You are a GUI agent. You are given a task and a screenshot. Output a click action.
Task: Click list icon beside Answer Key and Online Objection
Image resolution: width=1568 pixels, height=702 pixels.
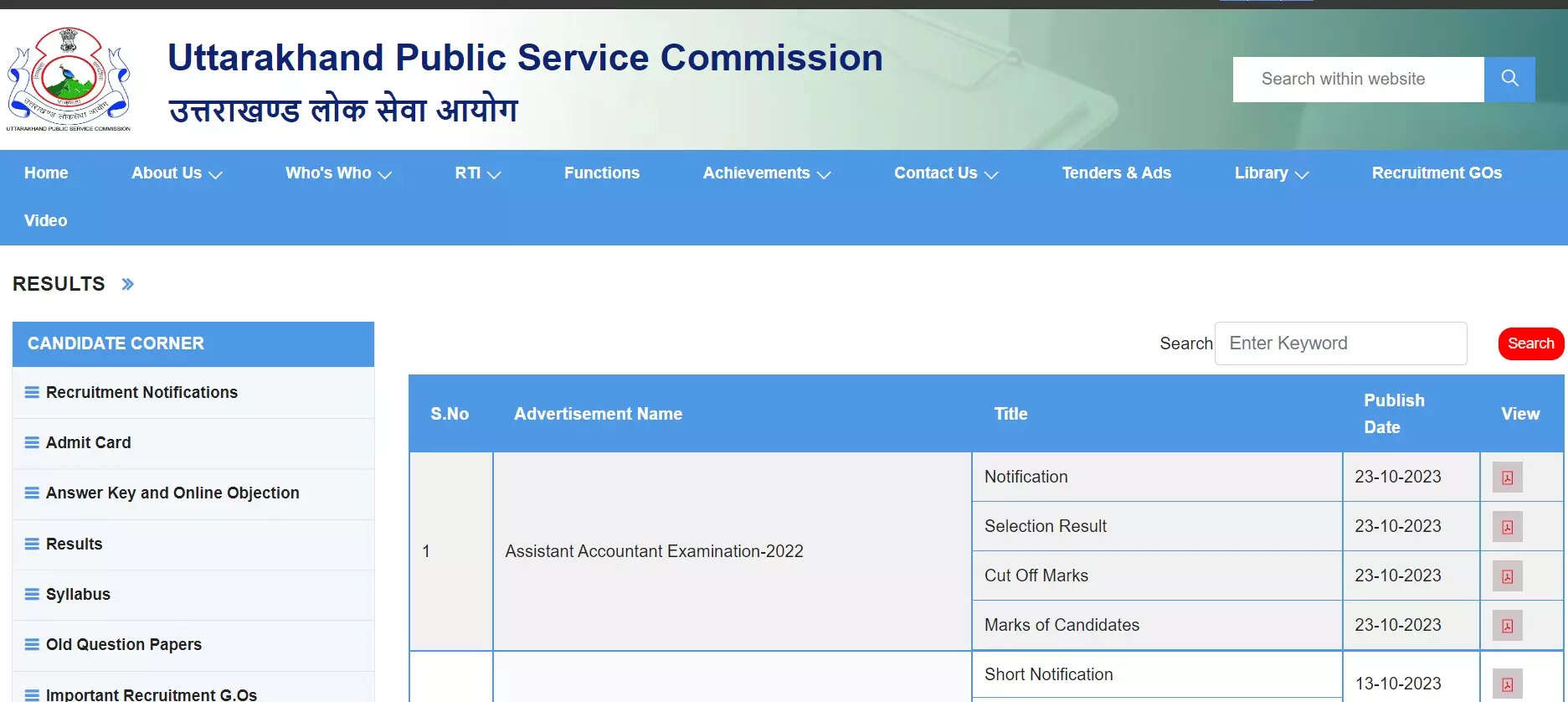point(32,493)
